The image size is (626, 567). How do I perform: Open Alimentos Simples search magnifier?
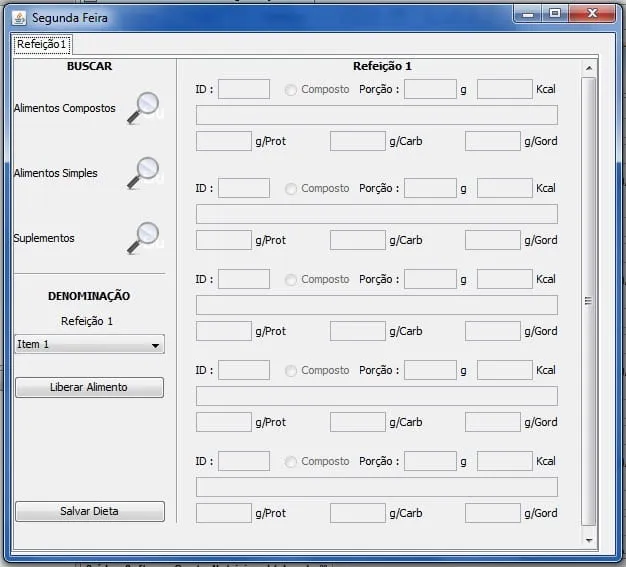(143, 173)
